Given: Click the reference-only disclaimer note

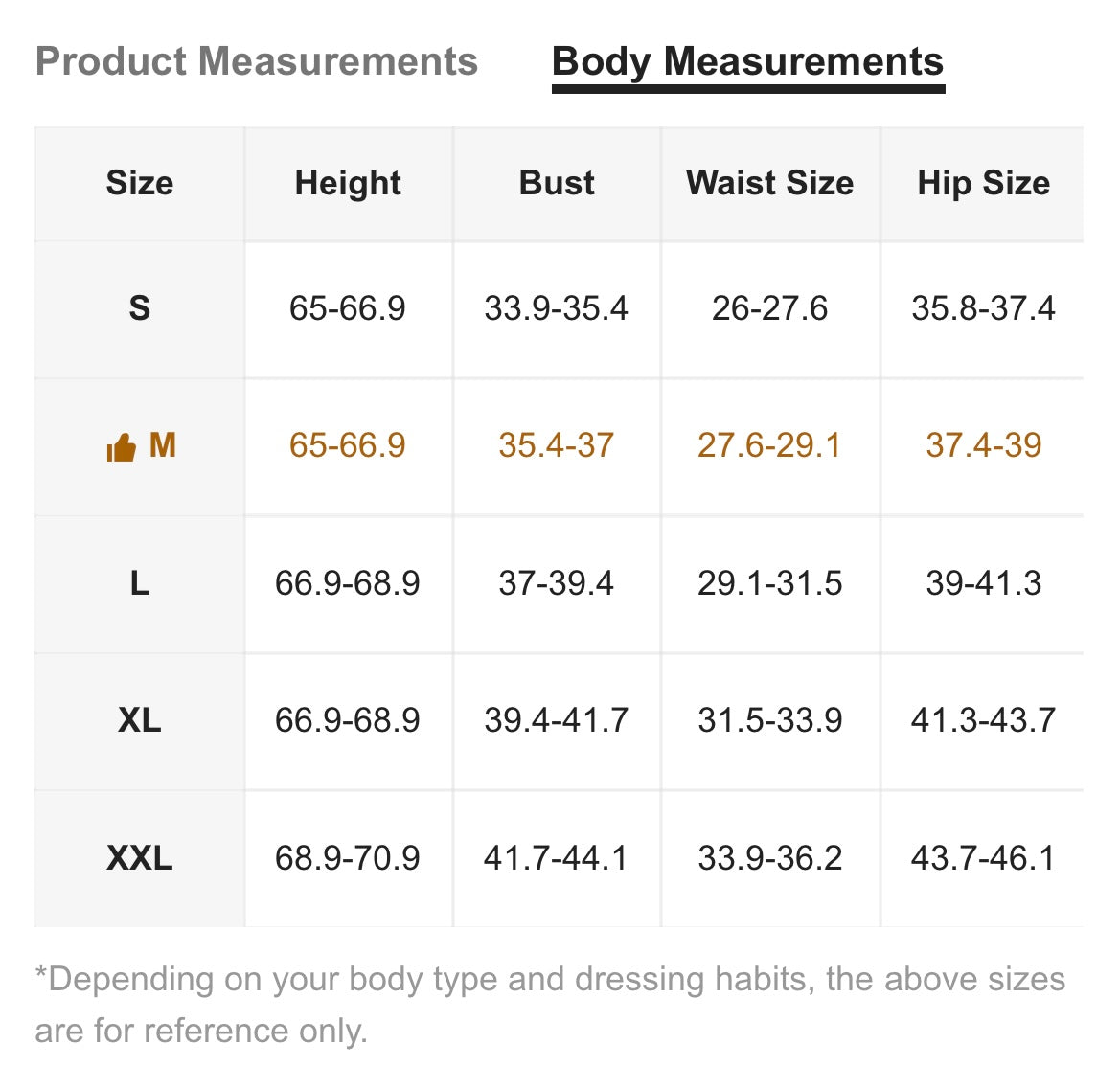Looking at the screenshot, I should click(550, 1005).
